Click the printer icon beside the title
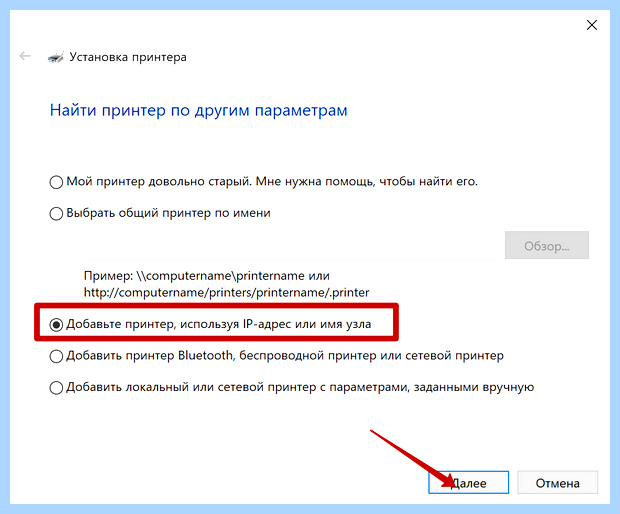 click(x=56, y=57)
